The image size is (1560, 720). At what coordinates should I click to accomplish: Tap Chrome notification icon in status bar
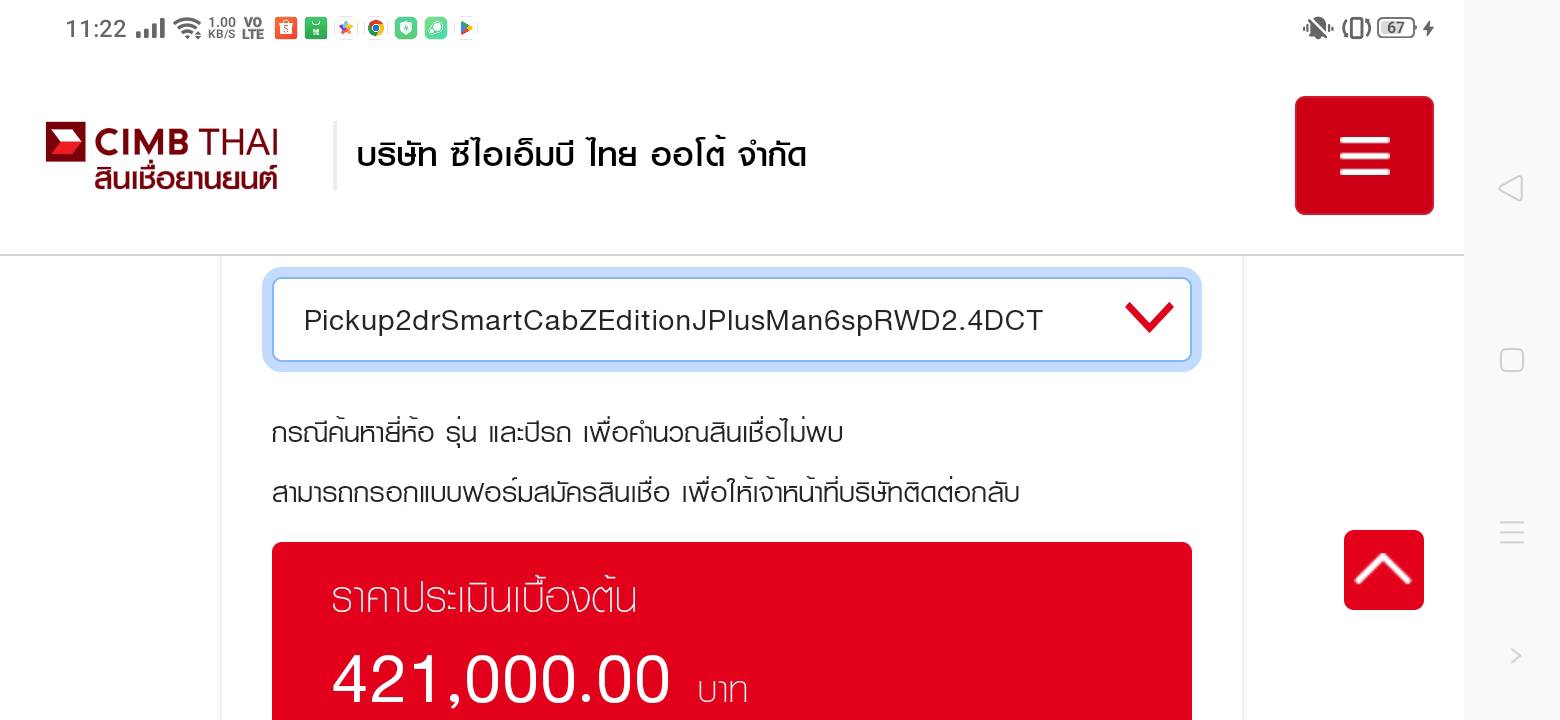click(376, 29)
